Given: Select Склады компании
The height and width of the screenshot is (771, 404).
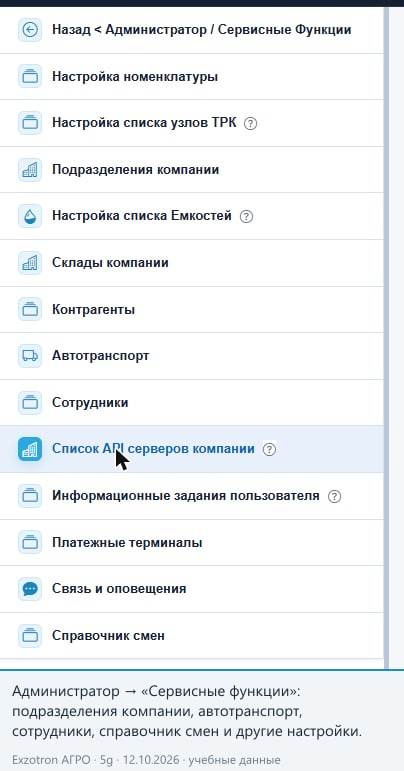Looking at the screenshot, I should click(x=192, y=263).
